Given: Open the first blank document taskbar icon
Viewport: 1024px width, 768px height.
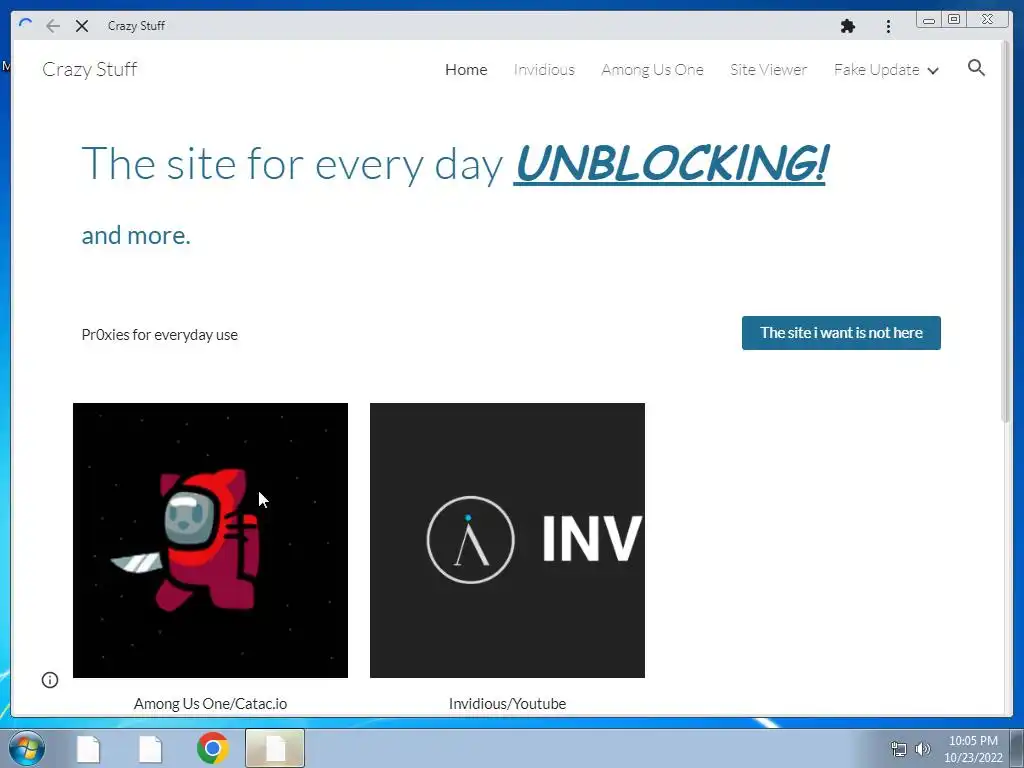Looking at the screenshot, I should click(x=88, y=748).
